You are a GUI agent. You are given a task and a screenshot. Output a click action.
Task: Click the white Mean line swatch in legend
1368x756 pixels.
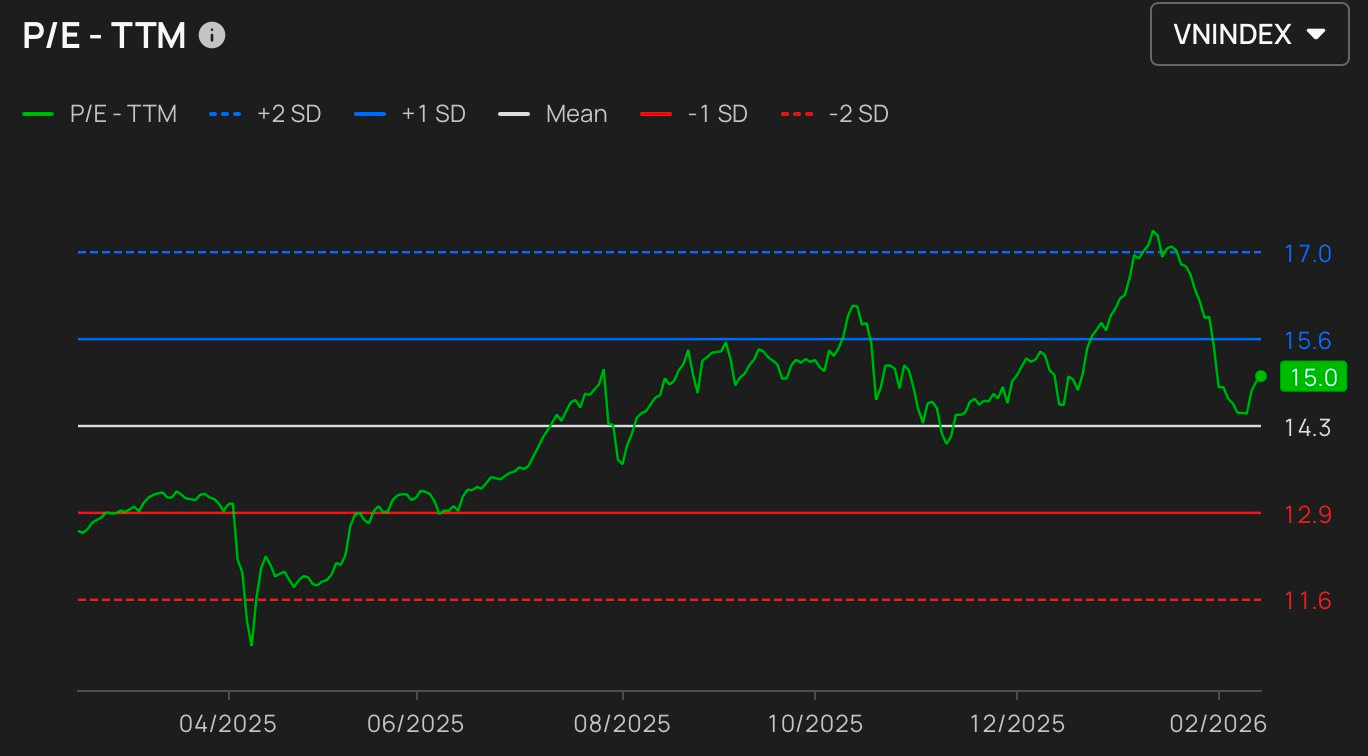tap(514, 114)
